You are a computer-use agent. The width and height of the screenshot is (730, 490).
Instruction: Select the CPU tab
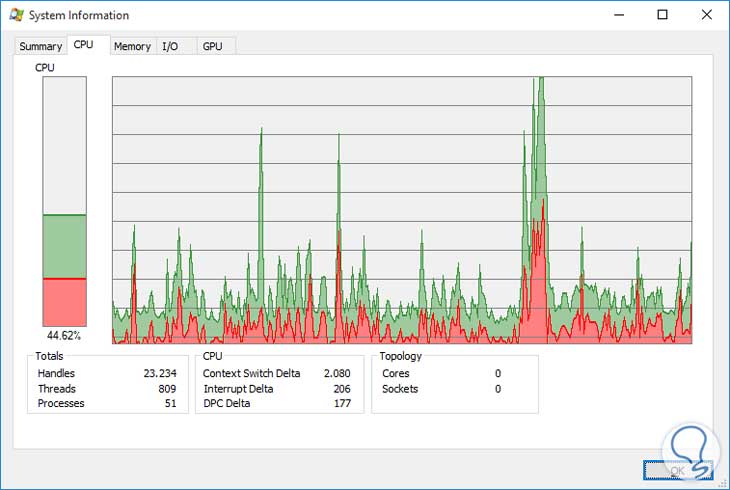(83, 45)
